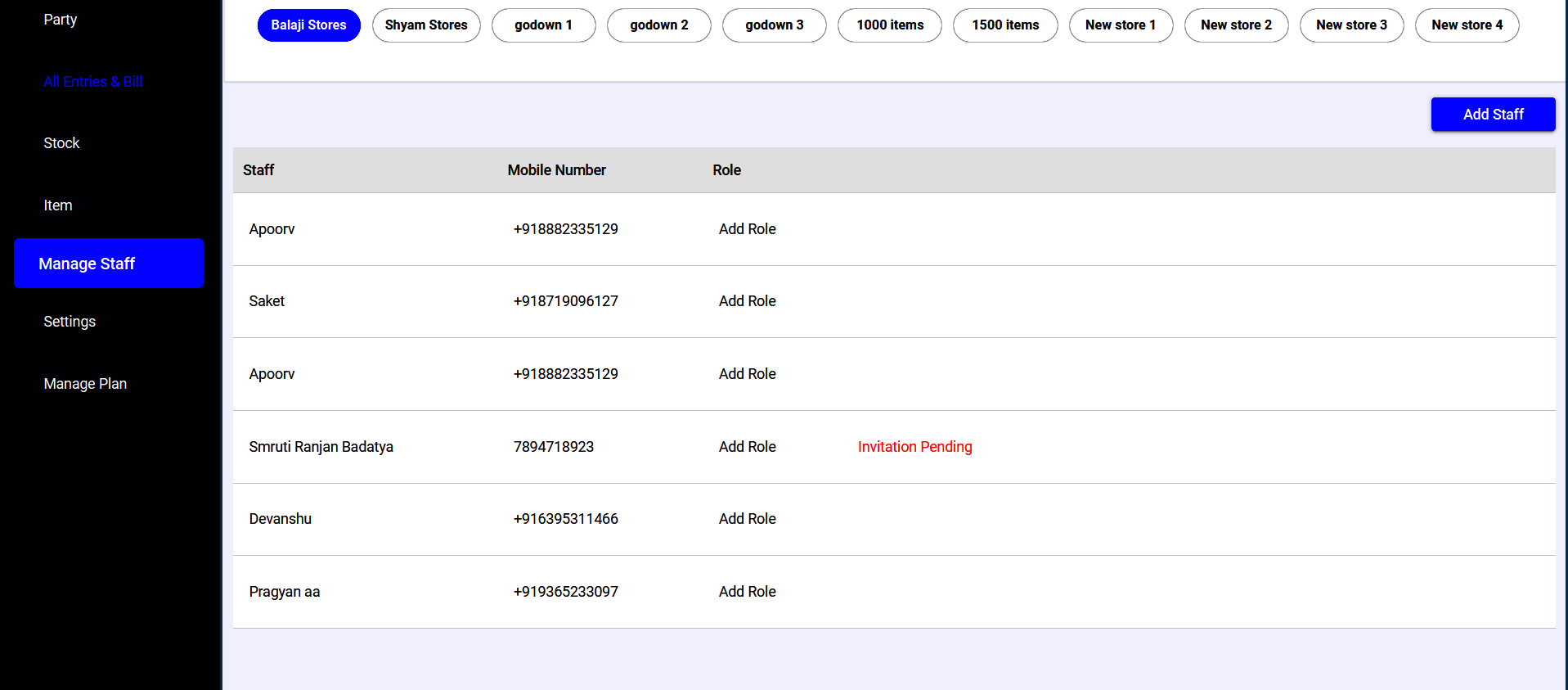Select the godown 1 store tab
This screenshot has width=1568, height=690.
pos(543,25)
